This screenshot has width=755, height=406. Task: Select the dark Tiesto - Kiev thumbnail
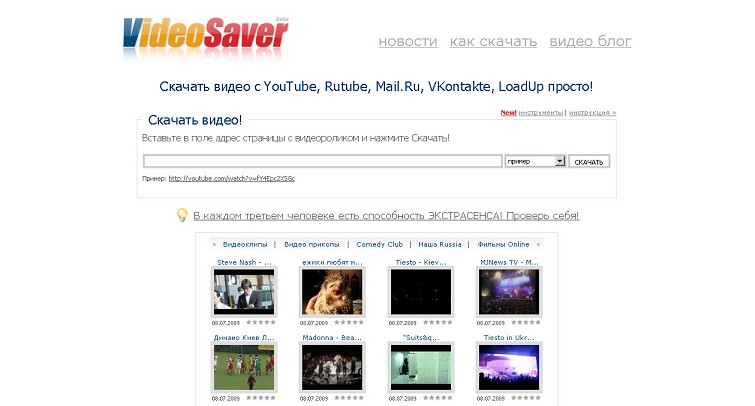click(421, 292)
